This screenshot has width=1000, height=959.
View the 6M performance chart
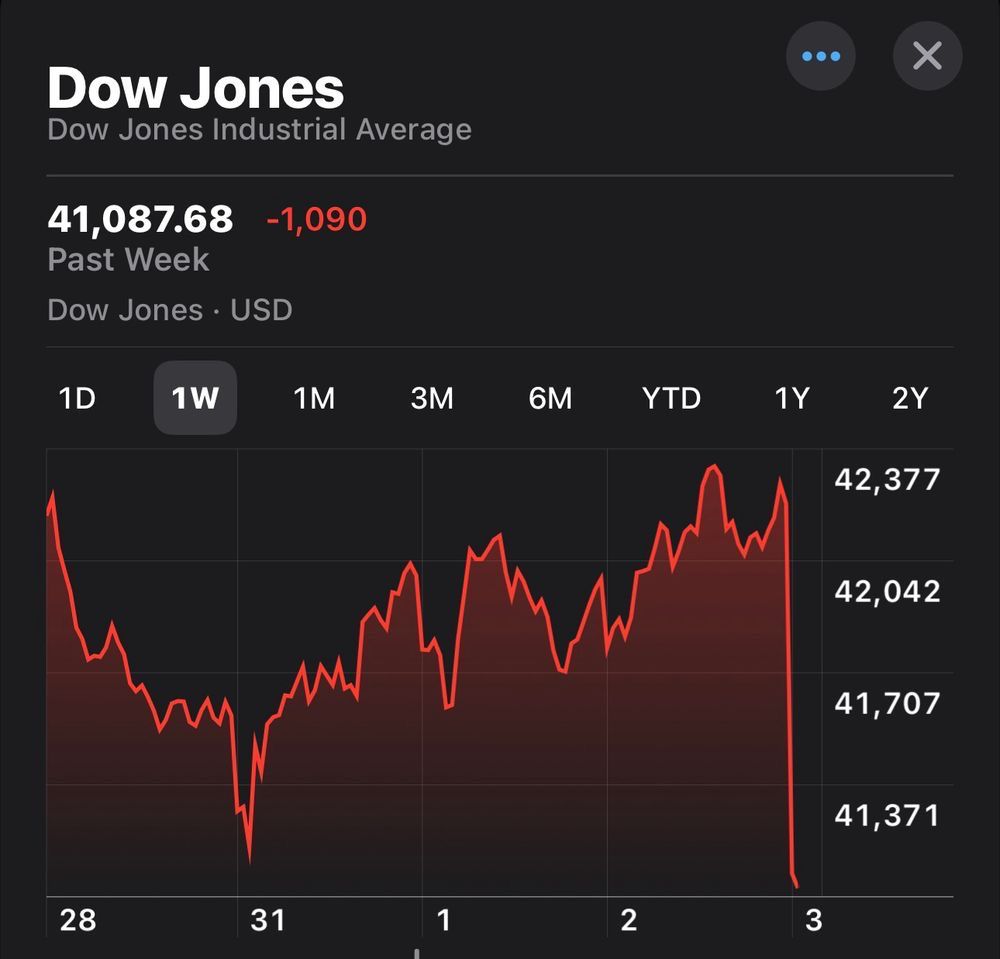[551, 398]
